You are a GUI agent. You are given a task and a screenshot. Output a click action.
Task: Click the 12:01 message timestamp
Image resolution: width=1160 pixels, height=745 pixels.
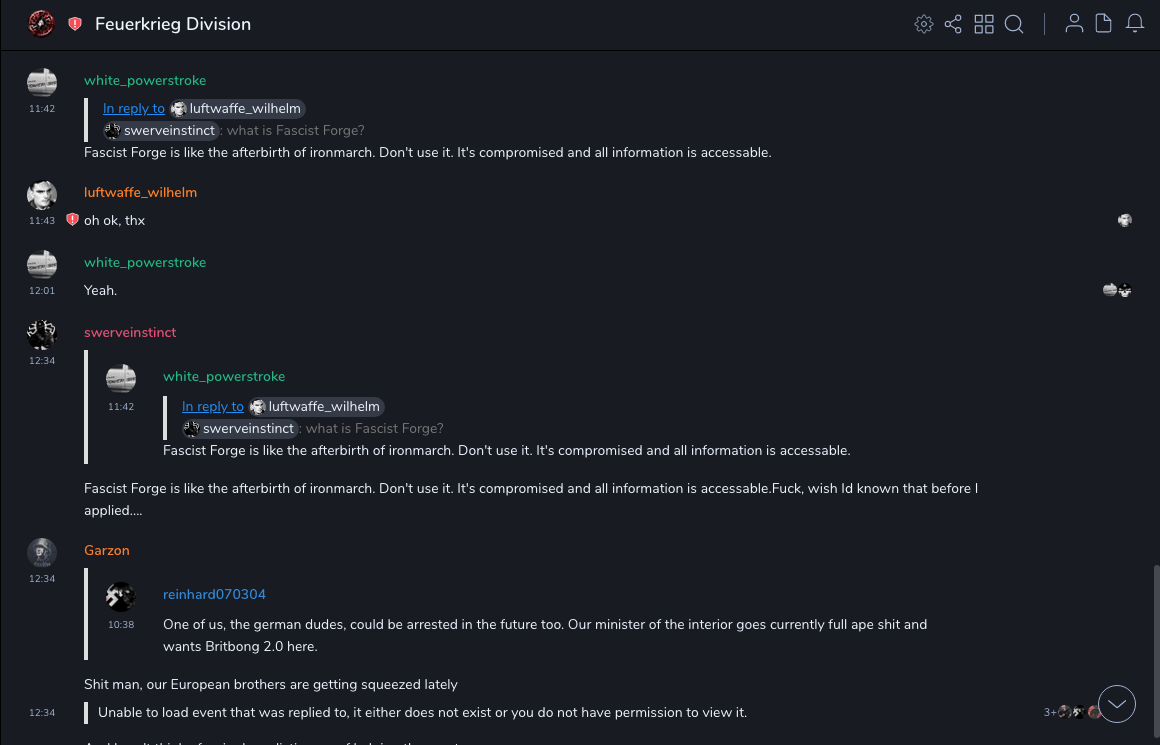[x=42, y=291]
